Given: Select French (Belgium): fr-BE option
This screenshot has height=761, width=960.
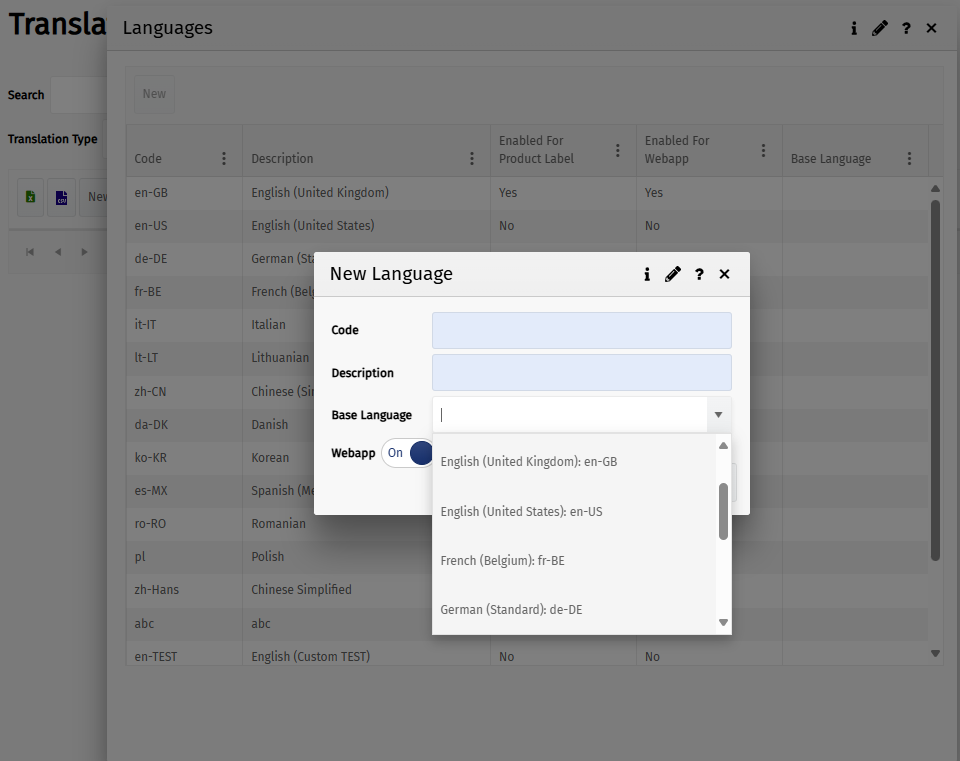Looking at the screenshot, I should [x=574, y=560].
